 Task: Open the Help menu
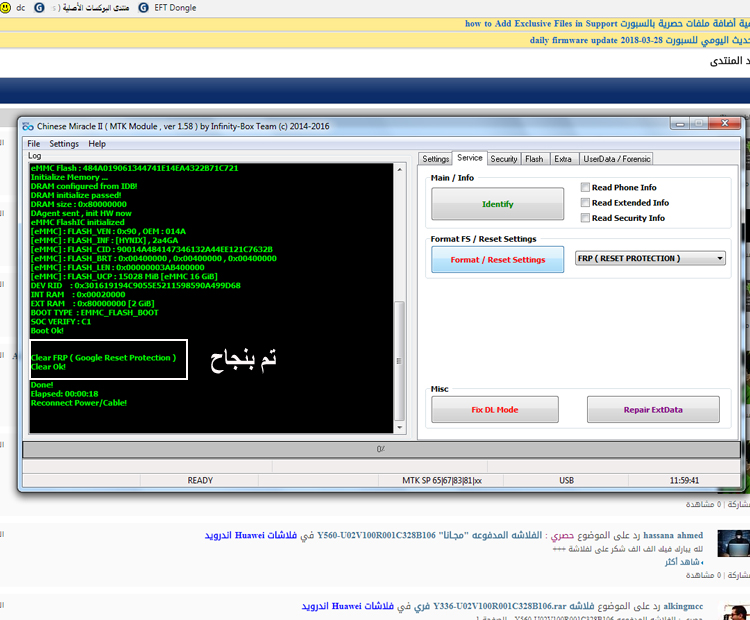click(97, 144)
